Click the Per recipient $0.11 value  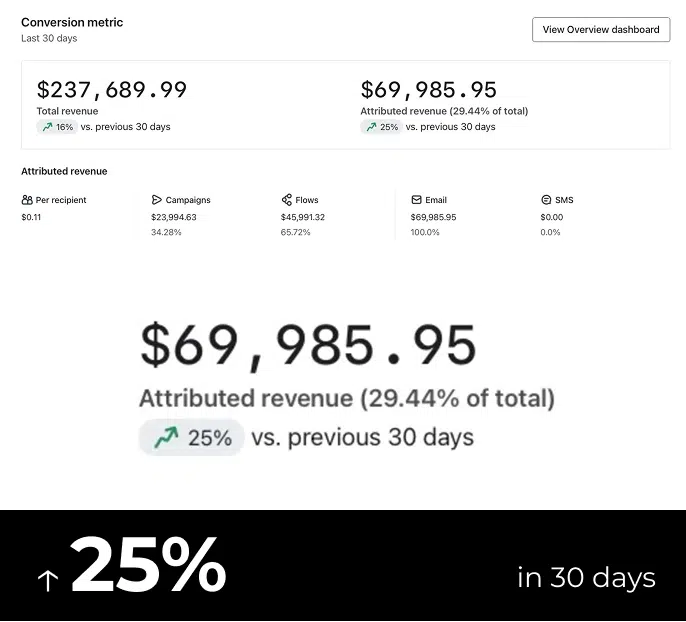pyautogui.click(x=33, y=217)
